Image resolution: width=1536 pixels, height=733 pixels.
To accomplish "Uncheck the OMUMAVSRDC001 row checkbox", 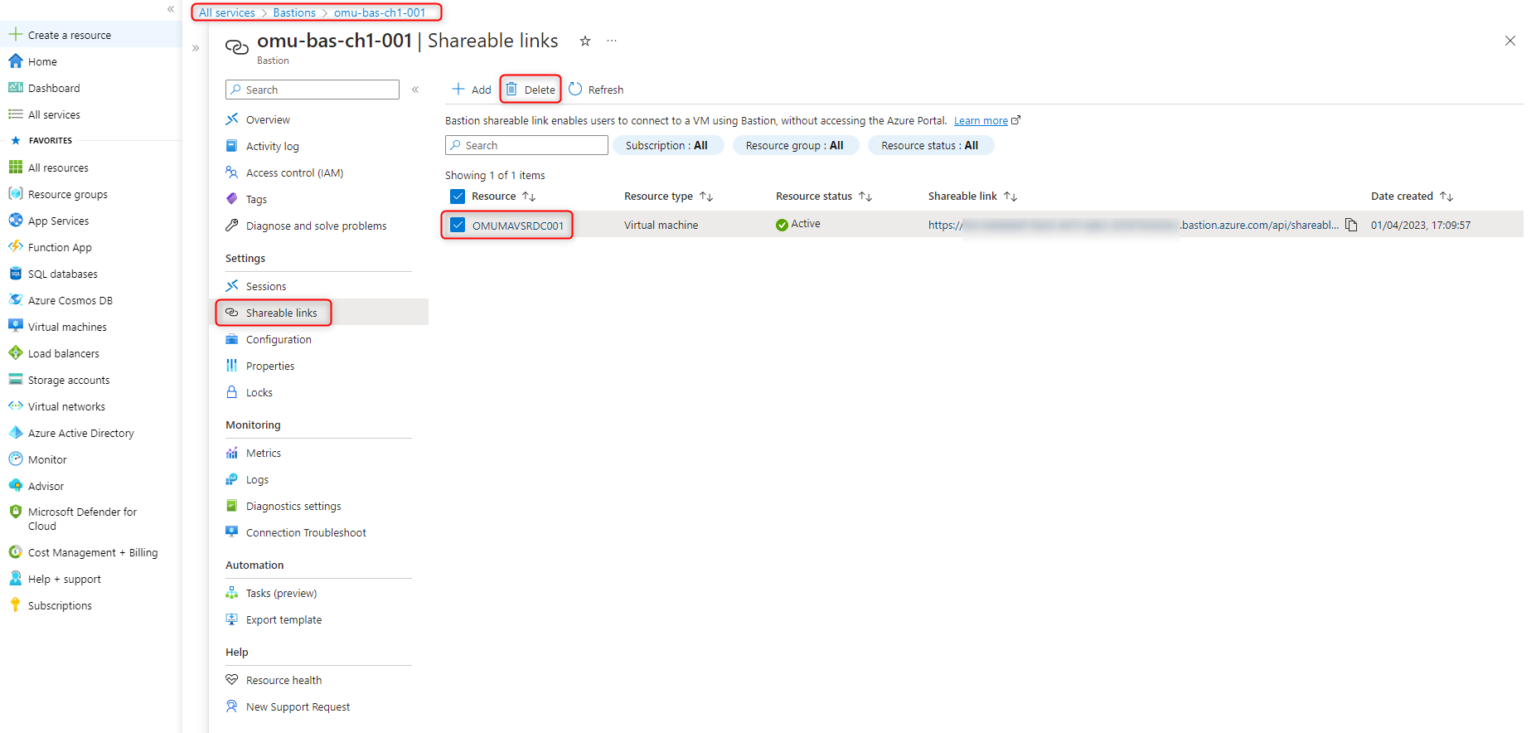I will (x=458, y=225).
